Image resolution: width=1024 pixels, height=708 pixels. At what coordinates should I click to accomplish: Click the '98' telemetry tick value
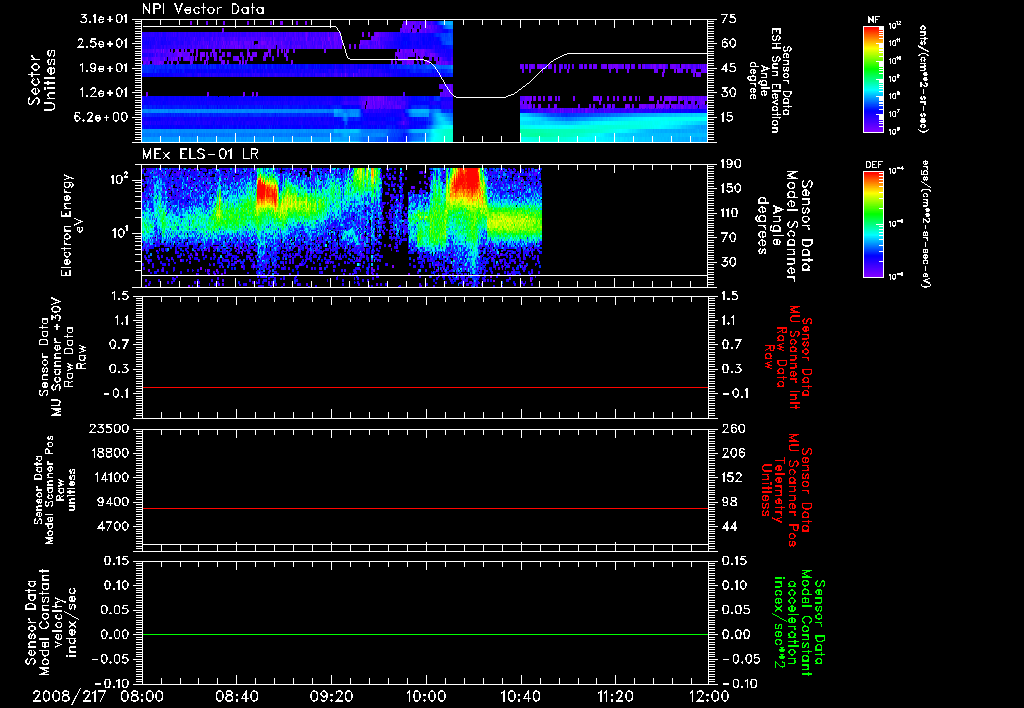729,502
